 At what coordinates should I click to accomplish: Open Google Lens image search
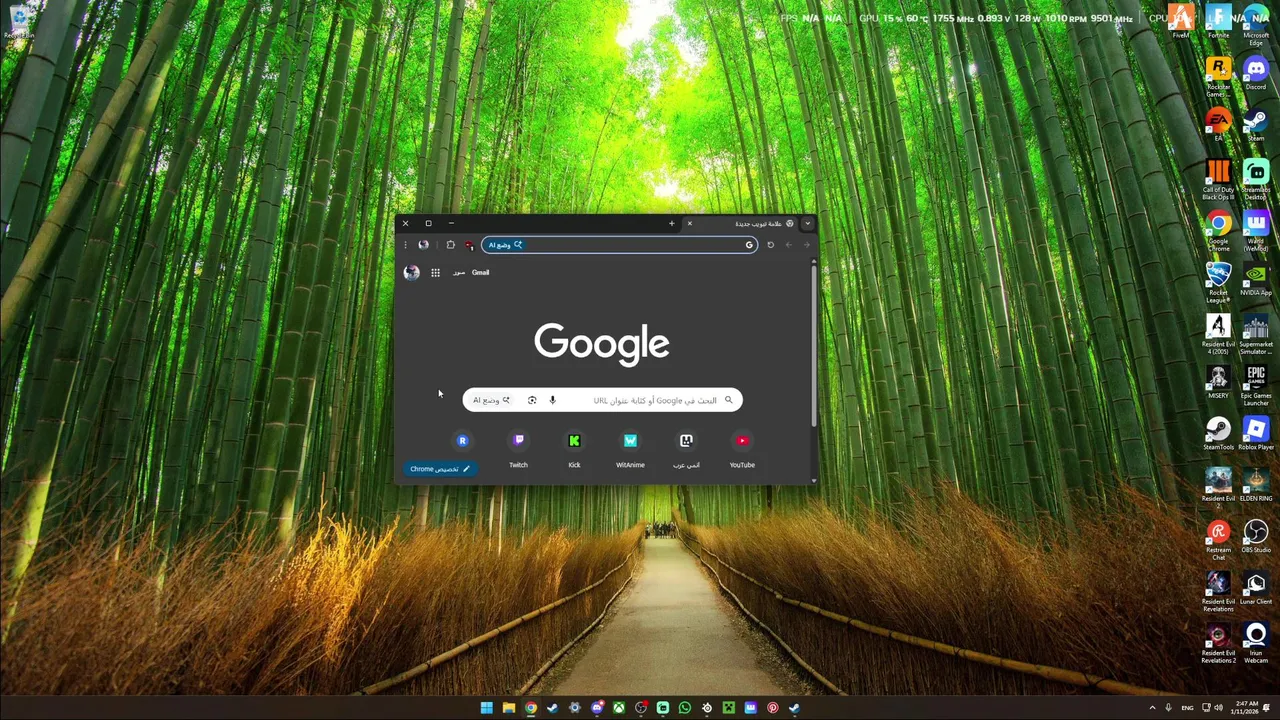[532, 400]
